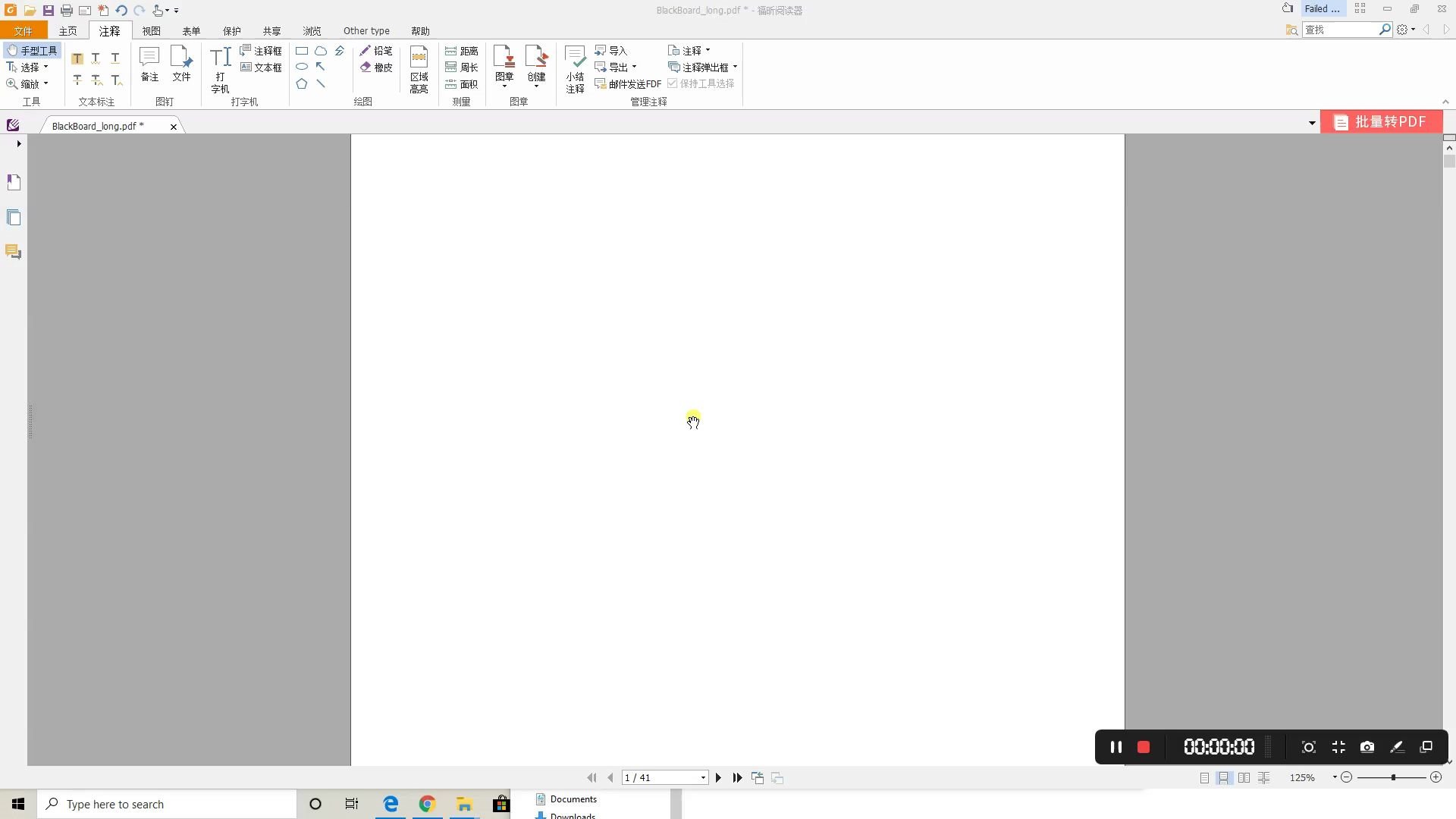Select the arrow drawing tool
Viewport: 1456px width, 819px height.
(x=321, y=67)
